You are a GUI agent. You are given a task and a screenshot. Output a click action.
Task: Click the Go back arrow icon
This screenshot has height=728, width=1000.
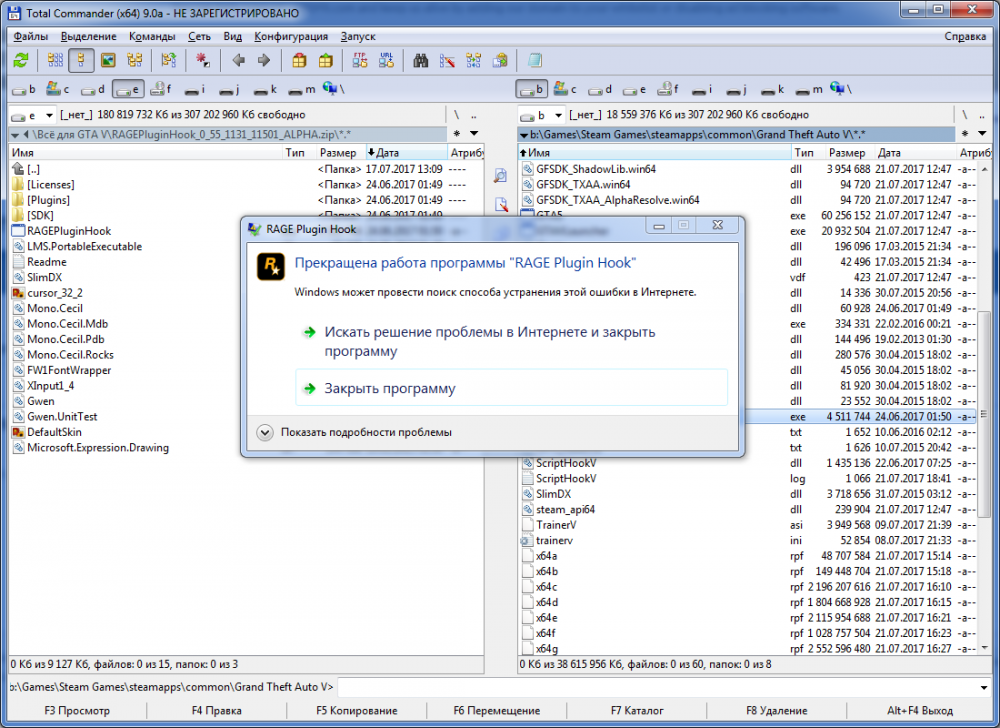[x=238, y=60]
